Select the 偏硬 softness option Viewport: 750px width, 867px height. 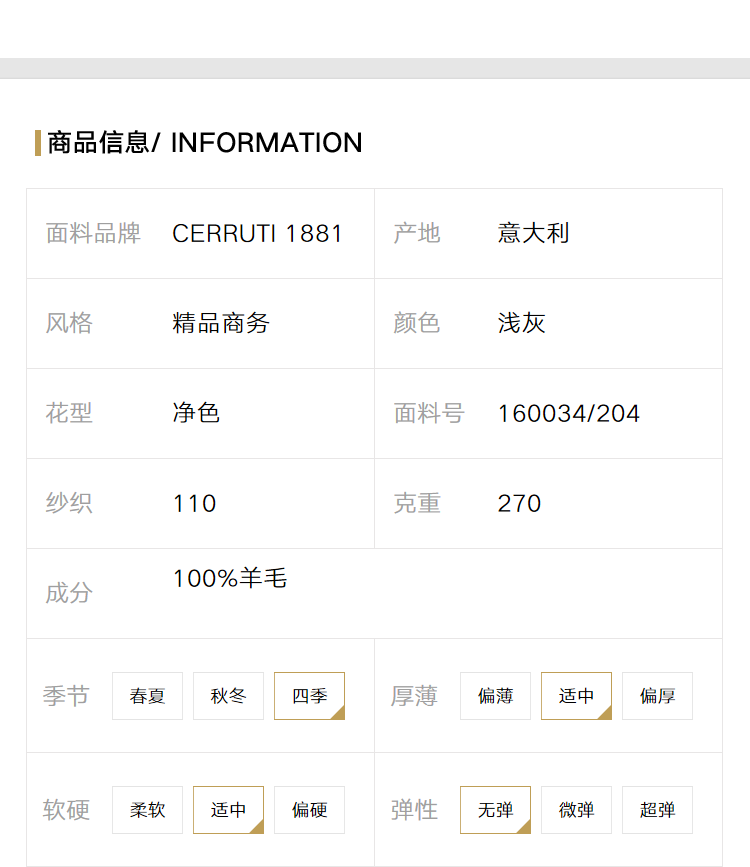pos(309,810)
